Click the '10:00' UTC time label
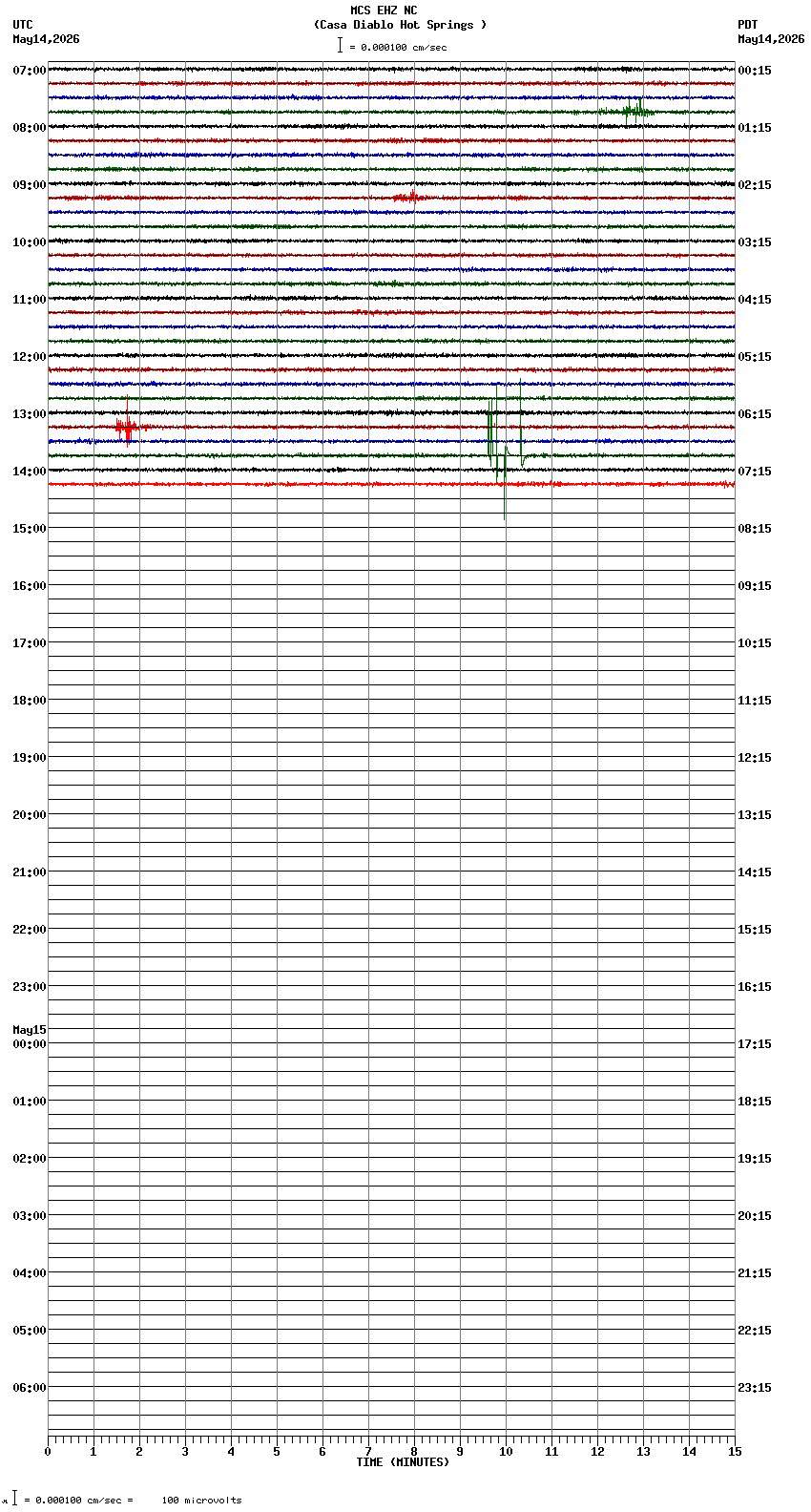The image size is (811, 1512). tap(29, 242)
